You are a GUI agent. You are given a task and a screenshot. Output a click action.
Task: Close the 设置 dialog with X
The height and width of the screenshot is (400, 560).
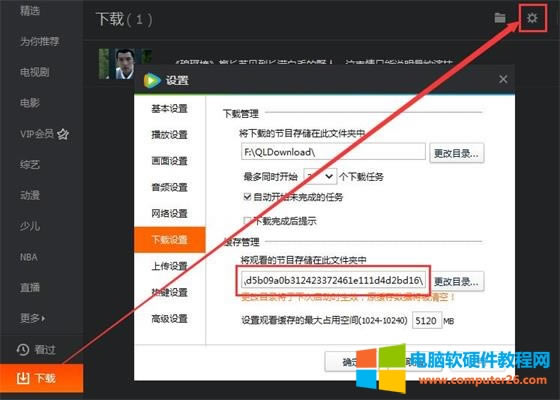[x=503, y=79]
